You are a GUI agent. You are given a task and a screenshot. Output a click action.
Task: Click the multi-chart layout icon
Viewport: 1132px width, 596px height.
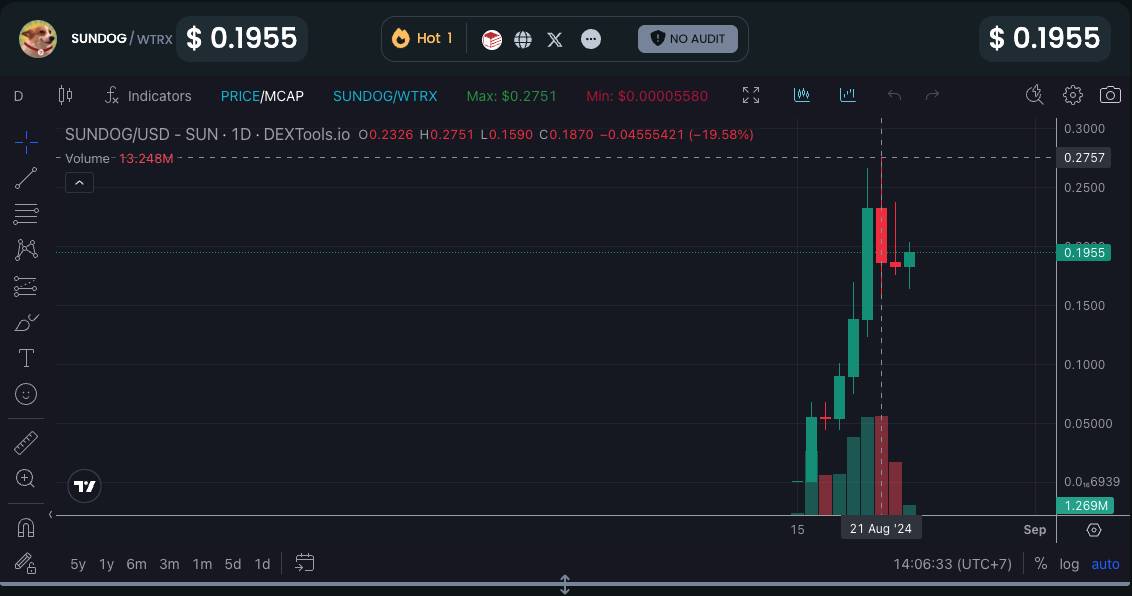(802, 95)
